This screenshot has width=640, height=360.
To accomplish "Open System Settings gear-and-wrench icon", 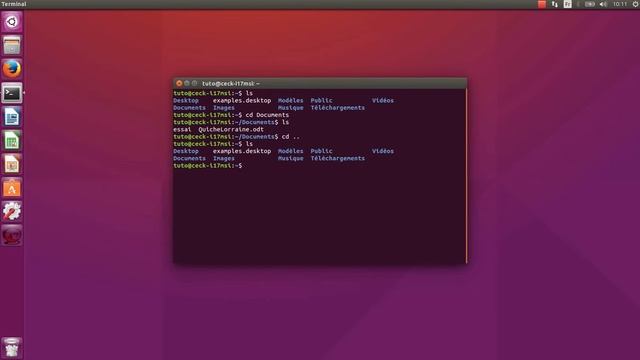I will coord(11,211).
